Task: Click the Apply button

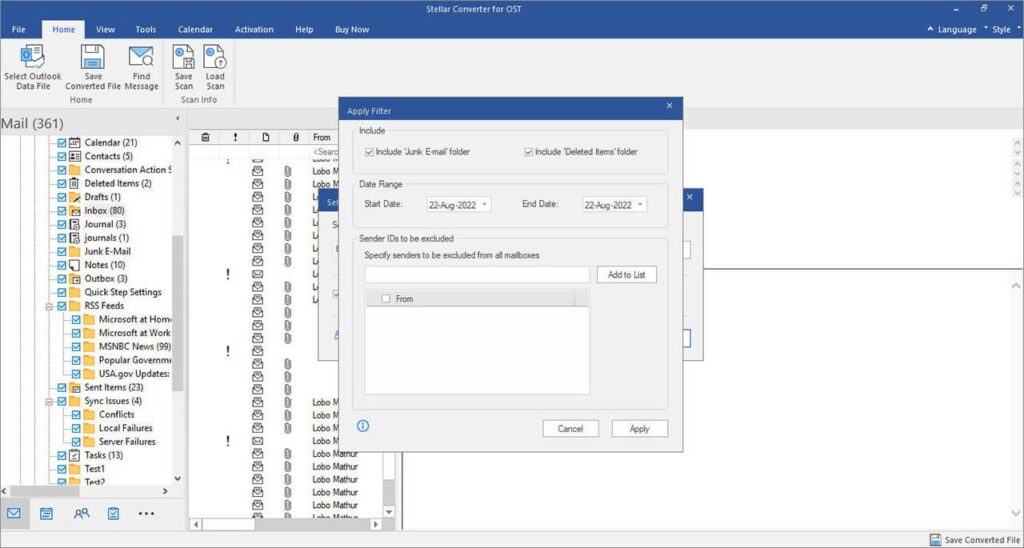Action: [639, 429]
